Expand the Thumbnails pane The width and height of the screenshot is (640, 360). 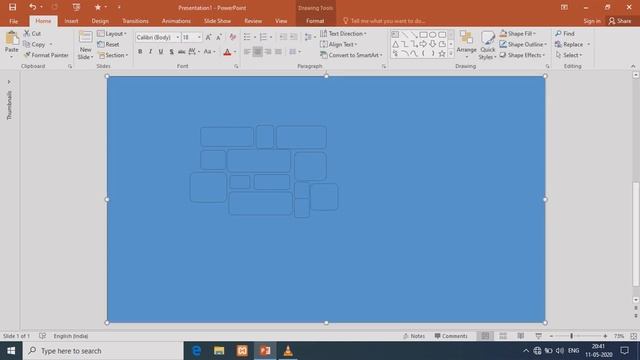[9, 82]
